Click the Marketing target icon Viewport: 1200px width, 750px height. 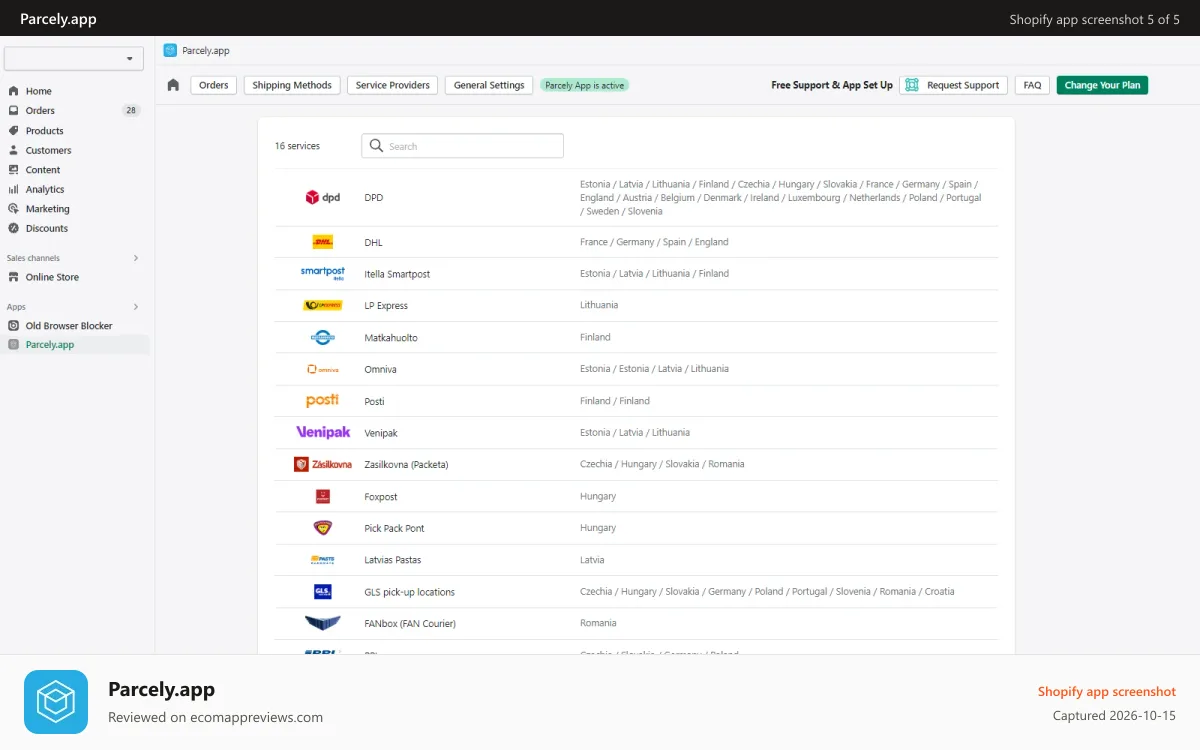click(13, 208)
